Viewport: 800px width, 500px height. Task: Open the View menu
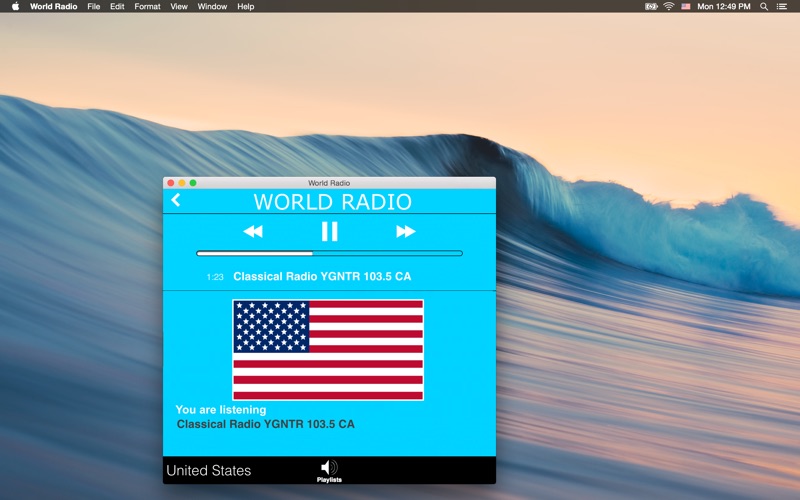[x=179, y=7]
